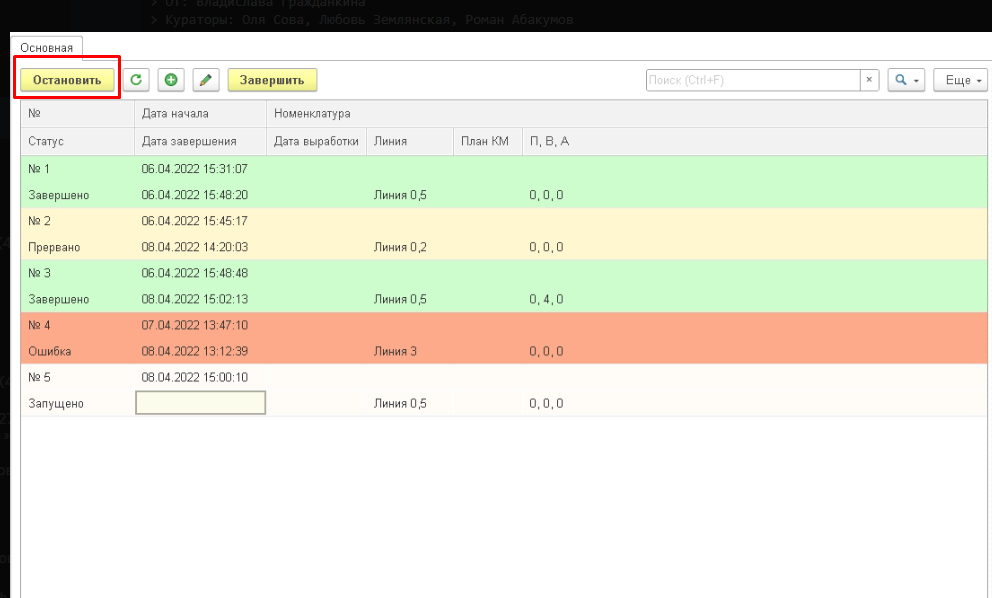Image resolution: width=992 pixels, height=598 pixels.
Task: Focus the Поиск (Ctrl+F) search field
Action: click(x=752, y=80)
